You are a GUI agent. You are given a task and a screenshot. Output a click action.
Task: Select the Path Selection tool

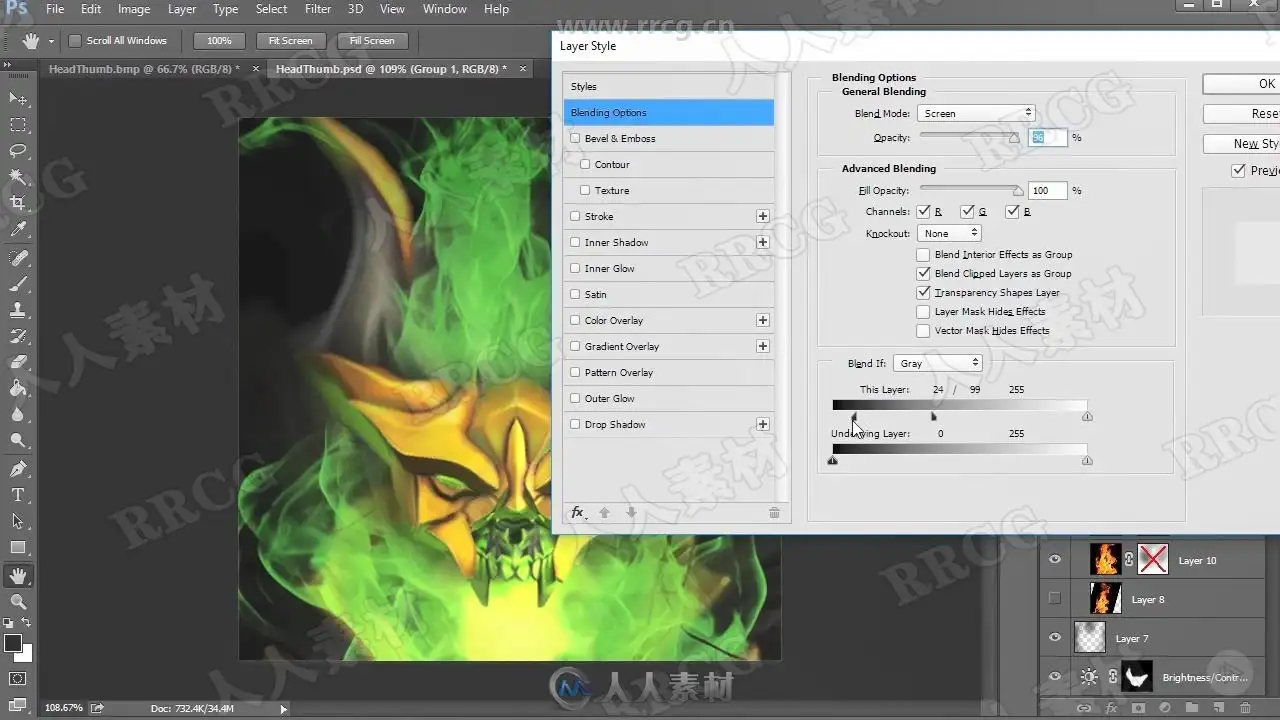18,521
